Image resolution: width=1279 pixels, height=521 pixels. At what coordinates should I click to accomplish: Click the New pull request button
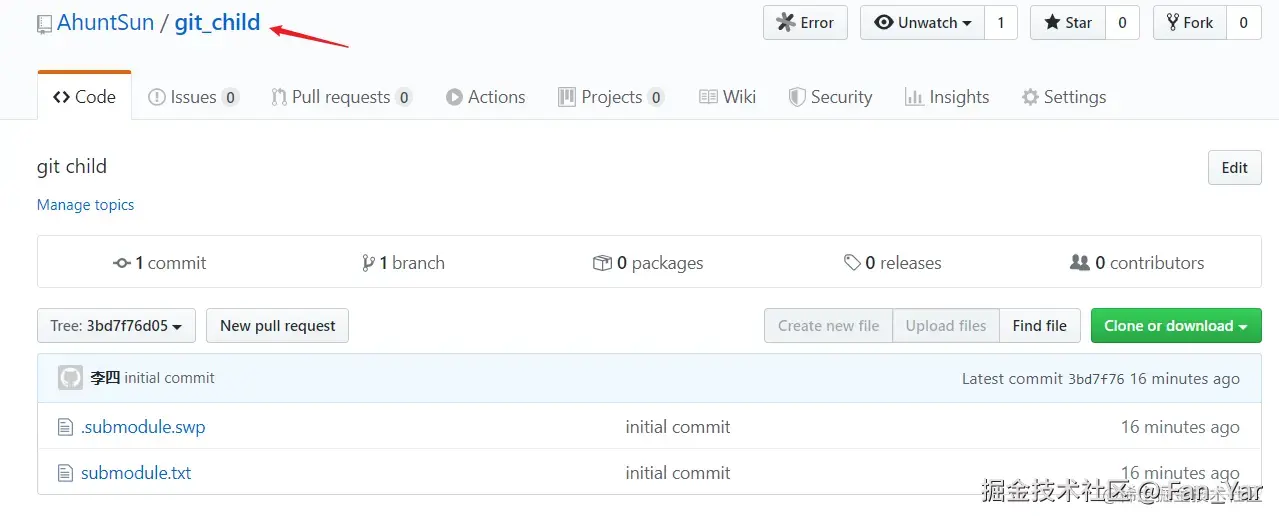click(x=277, y=326)
